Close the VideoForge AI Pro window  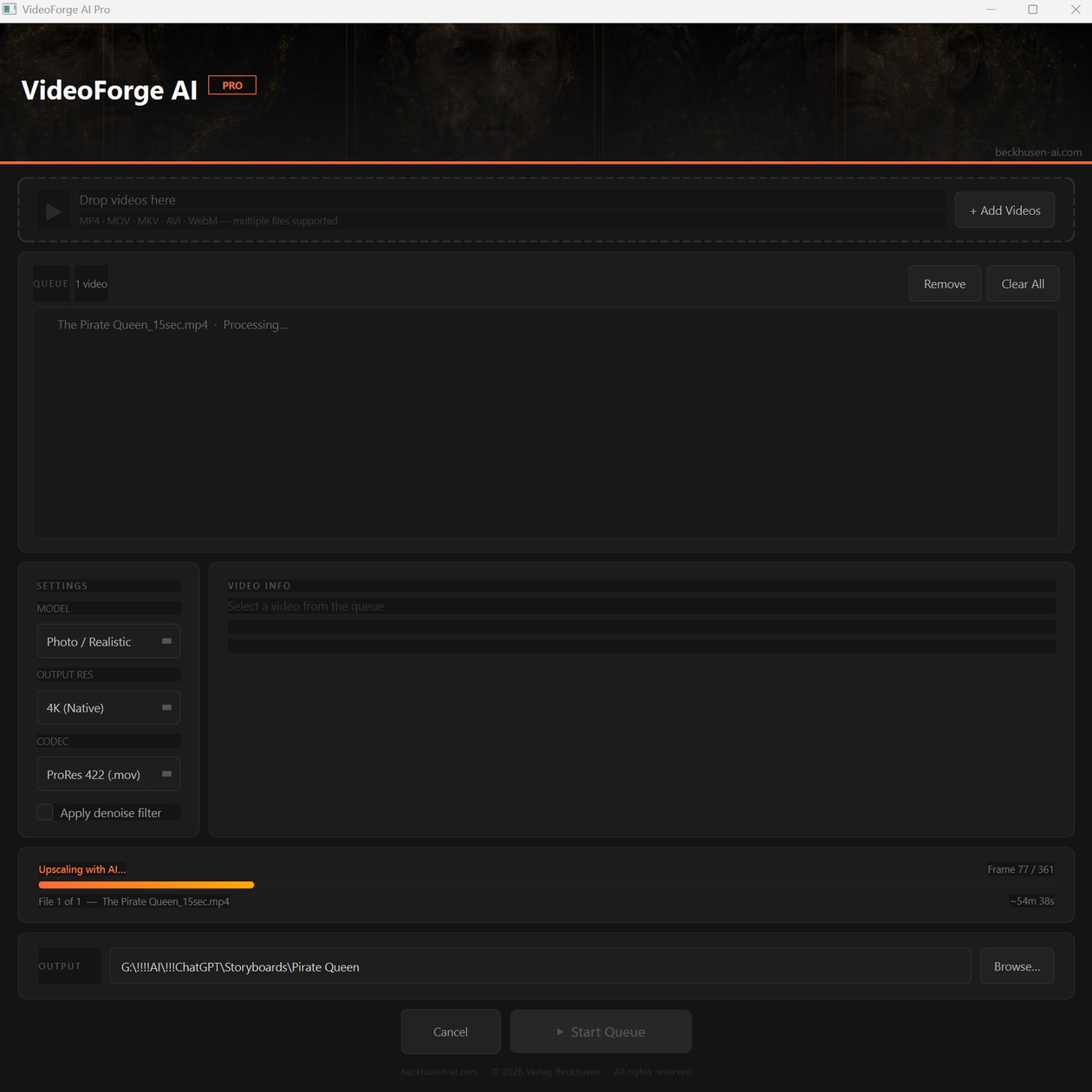[1076, 10]
